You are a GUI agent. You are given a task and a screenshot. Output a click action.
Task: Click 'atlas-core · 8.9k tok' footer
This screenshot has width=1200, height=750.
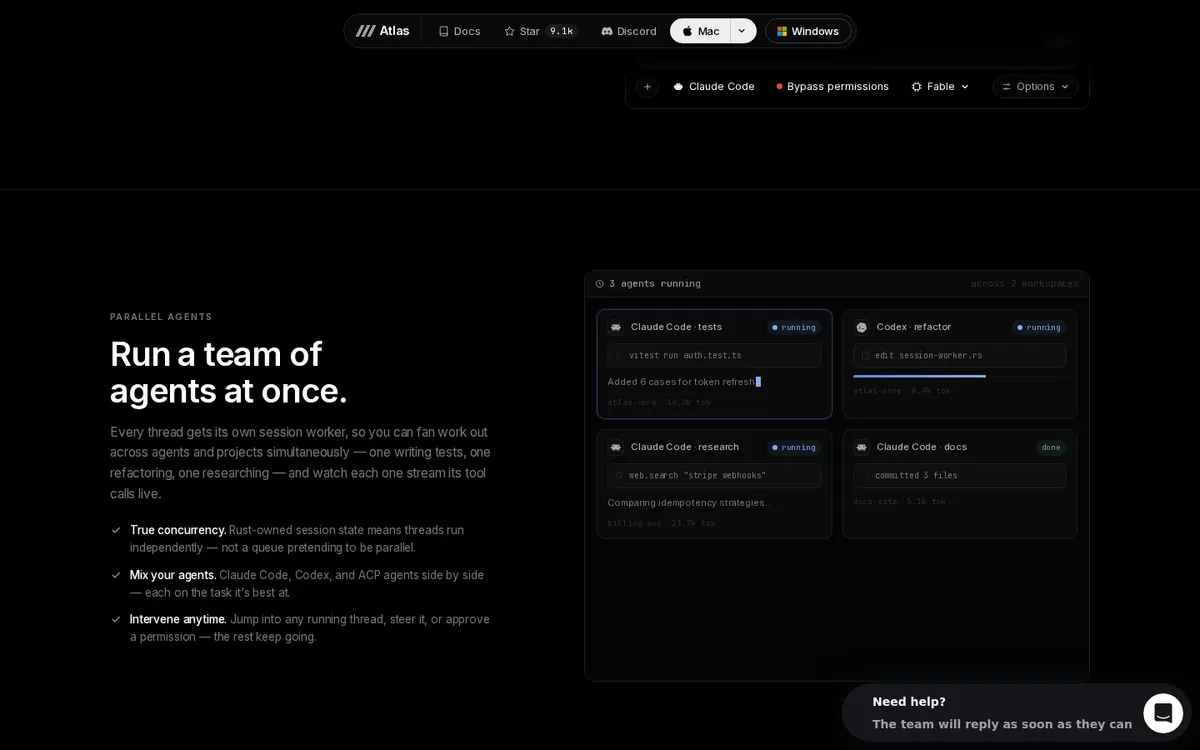(902, 391)
